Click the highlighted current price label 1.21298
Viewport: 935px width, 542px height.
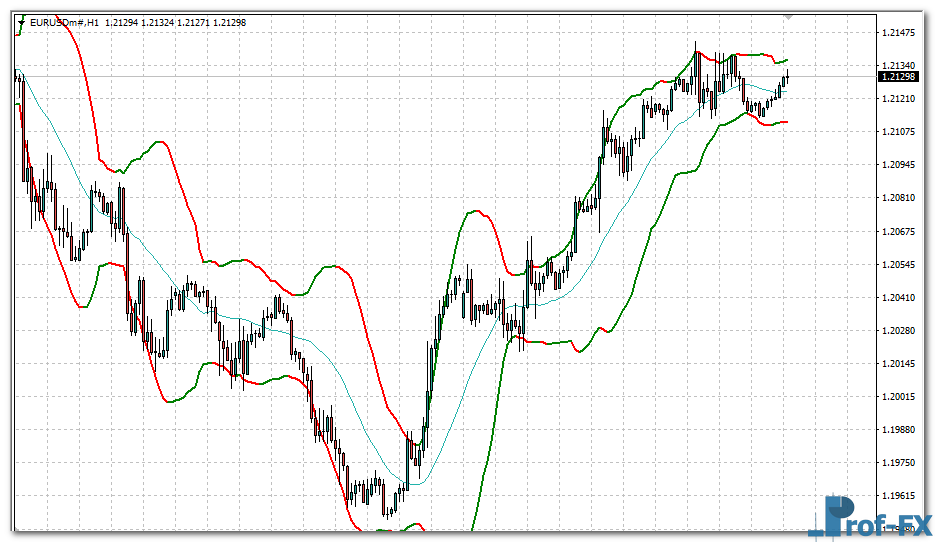click(898, 77)
